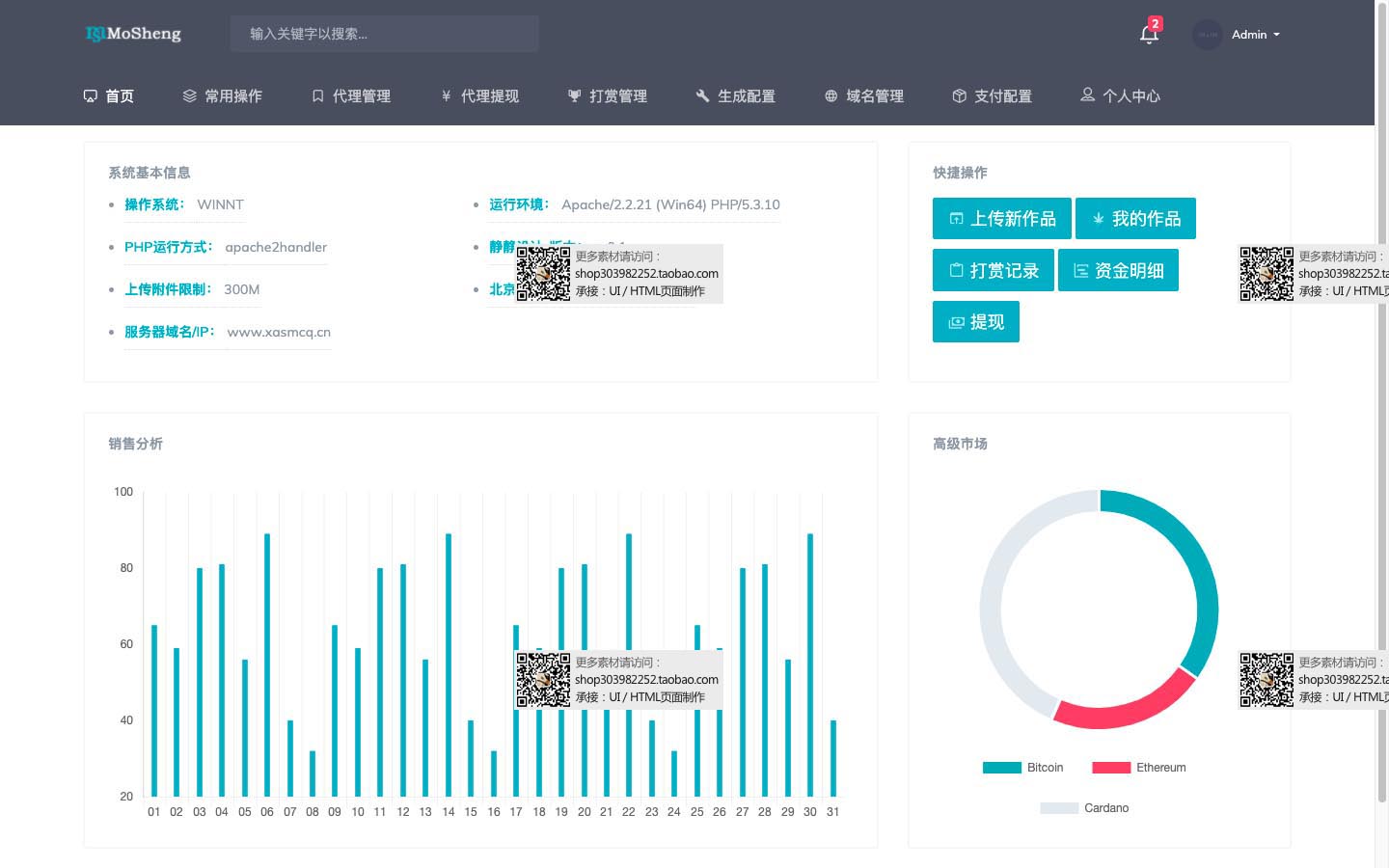Focus the keyword search input field
Screen dimensions: 1389x868
click(384, 34)
